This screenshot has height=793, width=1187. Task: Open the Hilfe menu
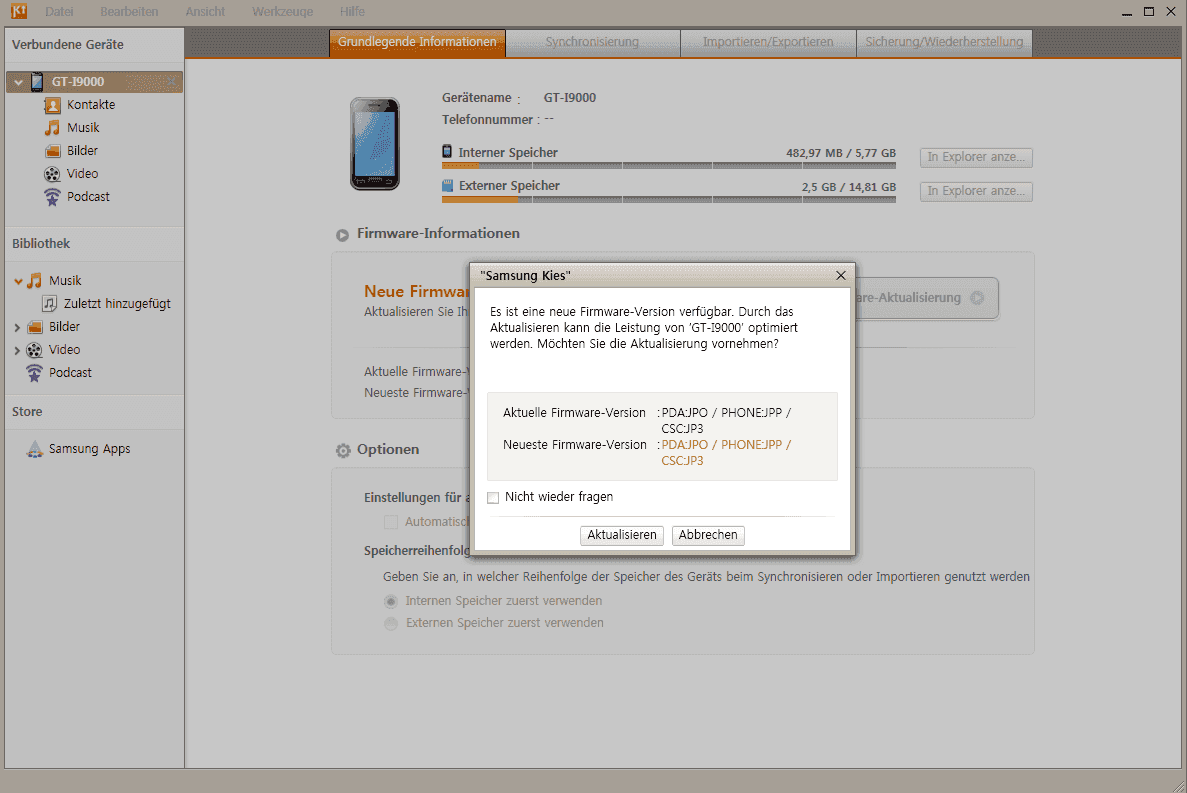tap(352, 11)
